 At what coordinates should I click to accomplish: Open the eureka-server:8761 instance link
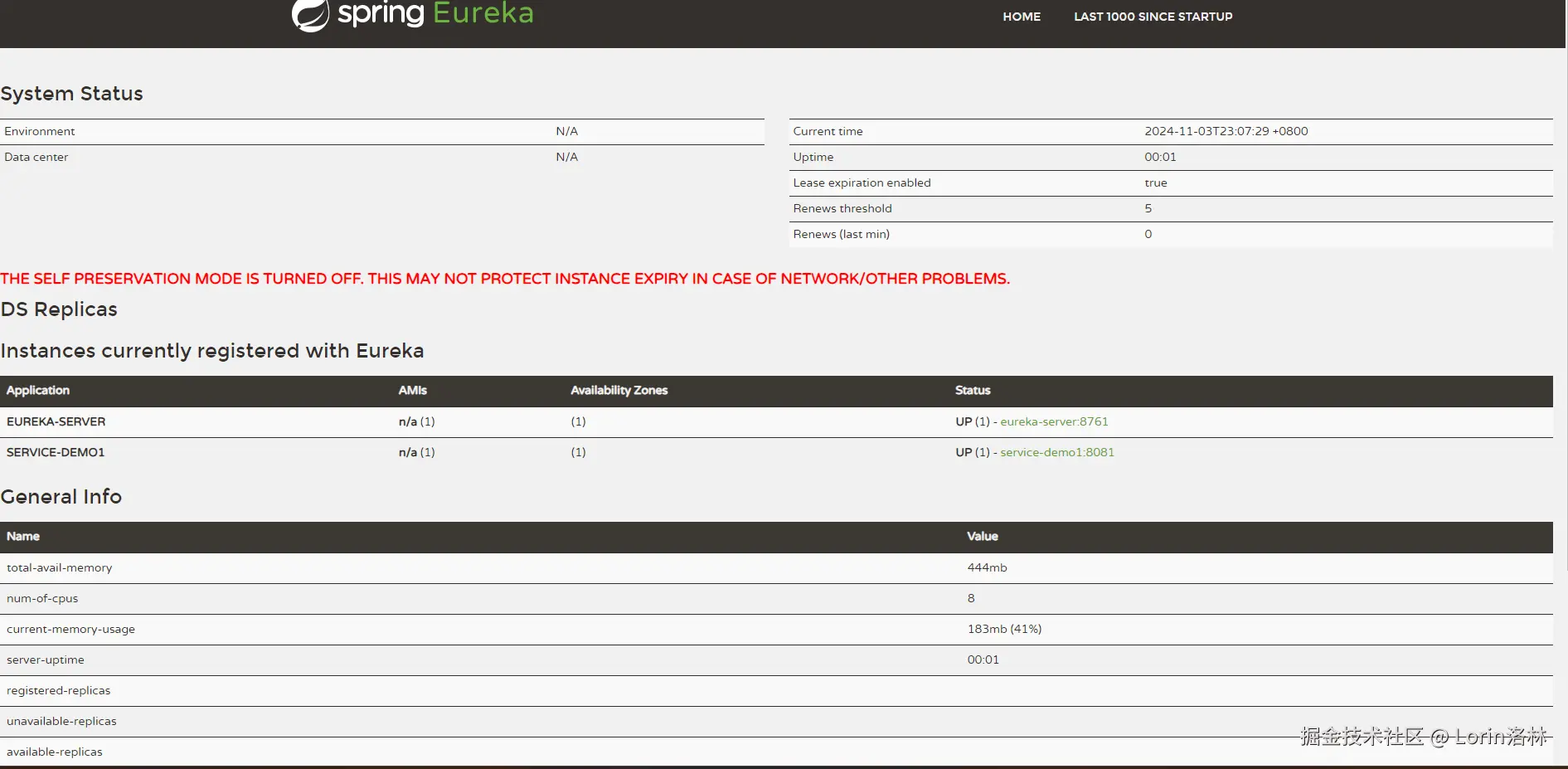pos(1054,421)
